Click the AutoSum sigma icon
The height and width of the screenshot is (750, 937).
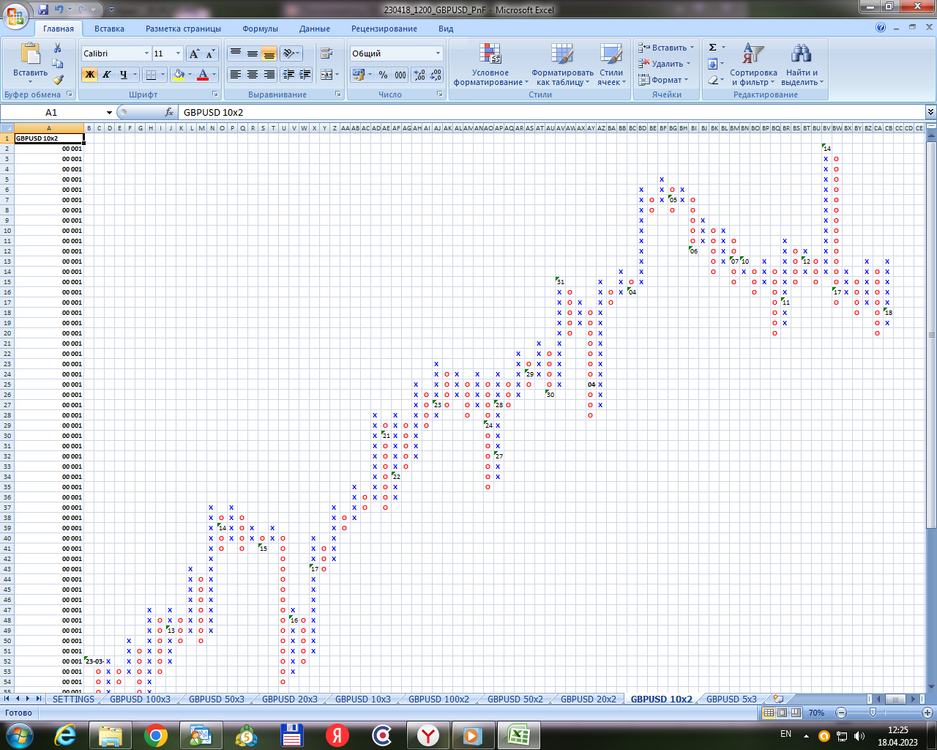[x=712, y=48]
